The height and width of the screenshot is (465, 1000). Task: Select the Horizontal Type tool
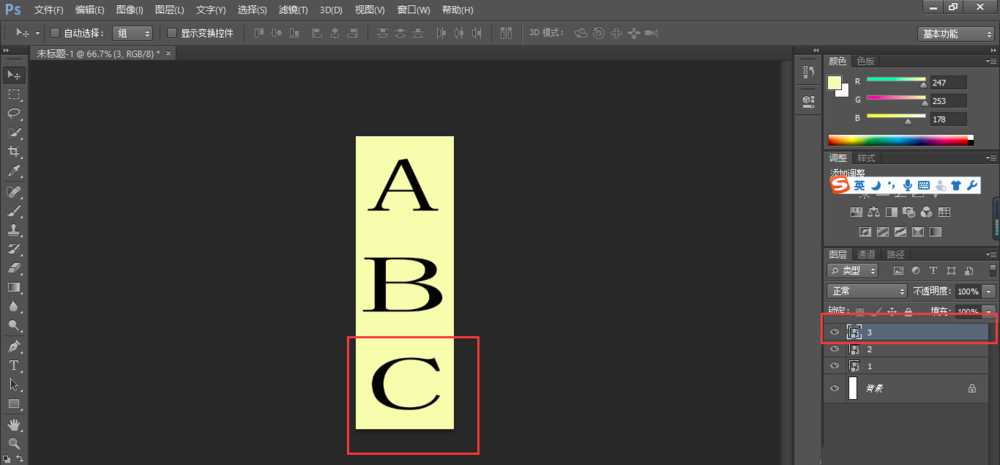[14, 365]
